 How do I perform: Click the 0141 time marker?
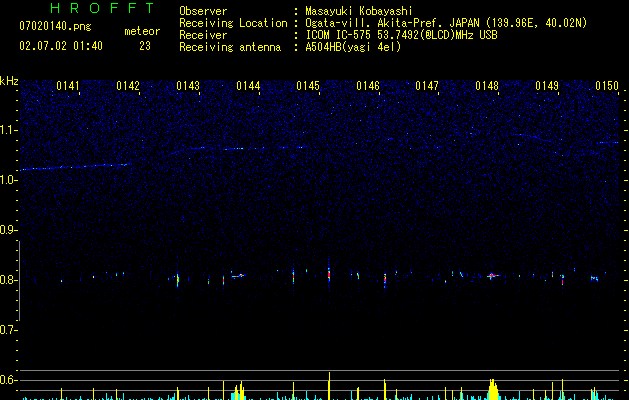[68, 86]
